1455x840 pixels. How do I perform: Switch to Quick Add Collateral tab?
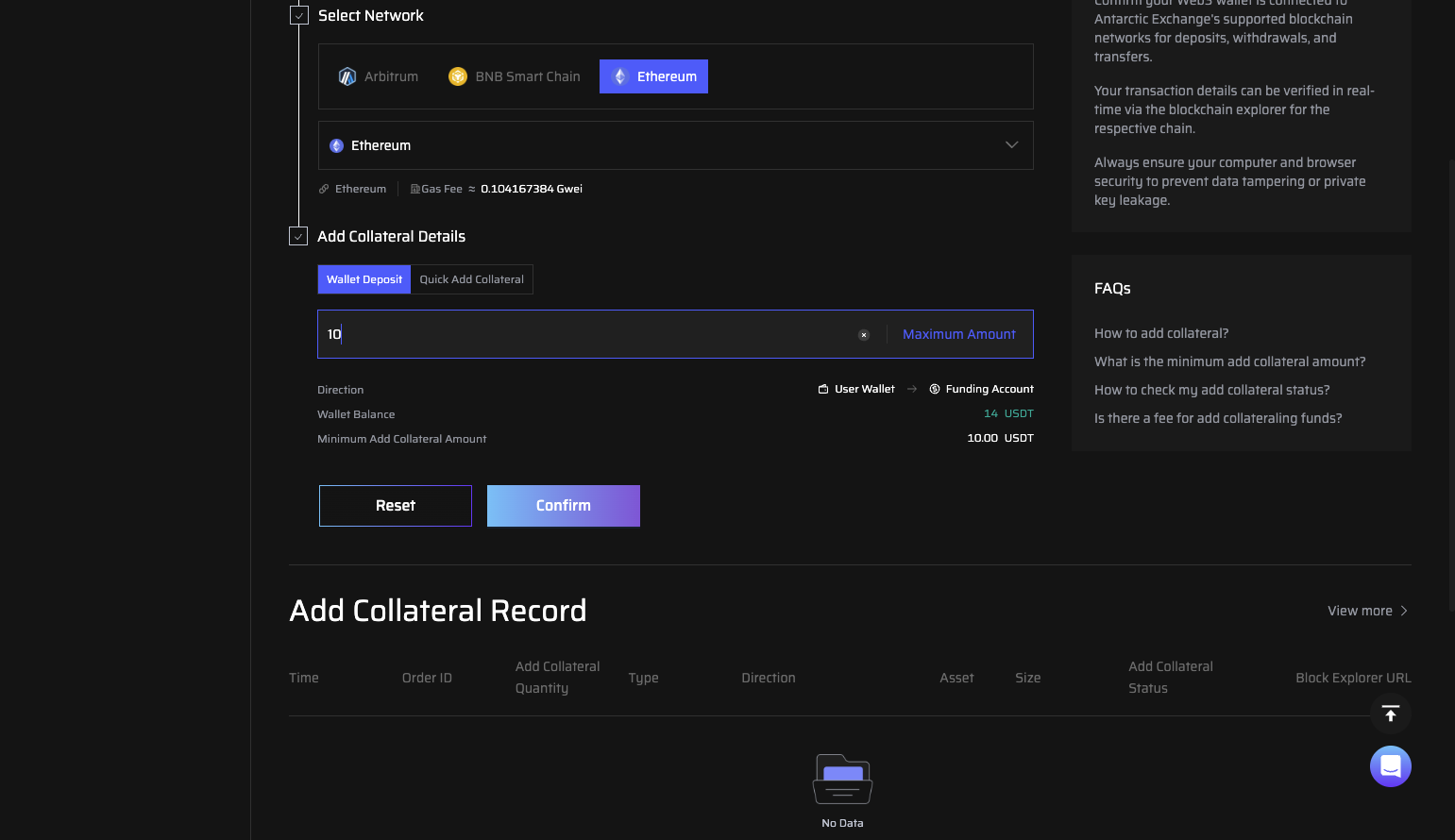[472, 279]
